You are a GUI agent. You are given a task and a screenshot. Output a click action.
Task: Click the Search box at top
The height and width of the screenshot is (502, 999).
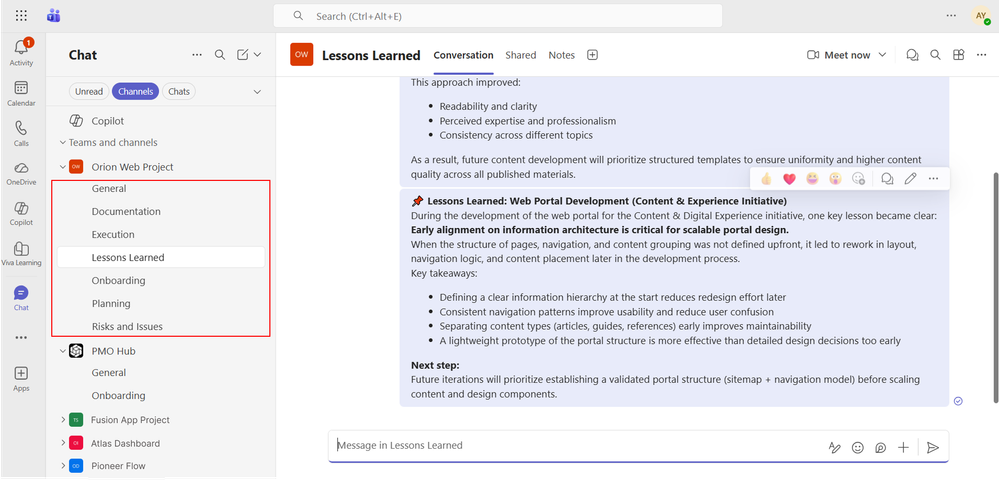tap(498, 16)
